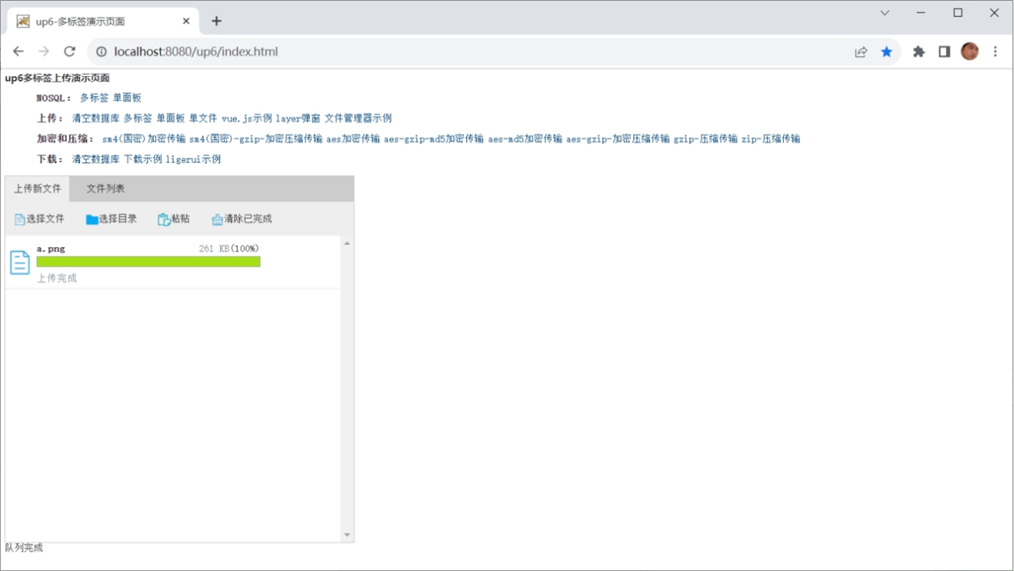Open Chrome three-dot menu

tap(995, 52)
